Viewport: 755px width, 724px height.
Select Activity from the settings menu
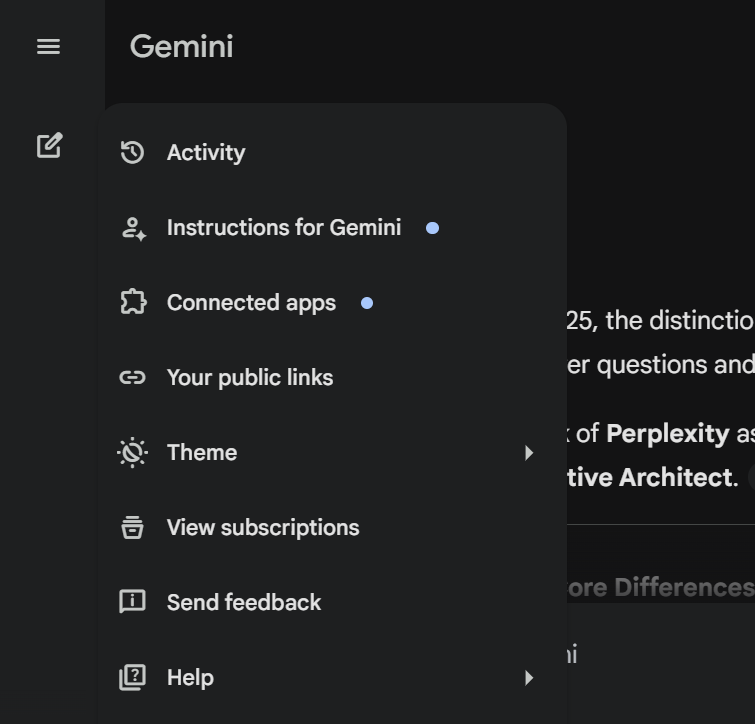coord(206,152)
